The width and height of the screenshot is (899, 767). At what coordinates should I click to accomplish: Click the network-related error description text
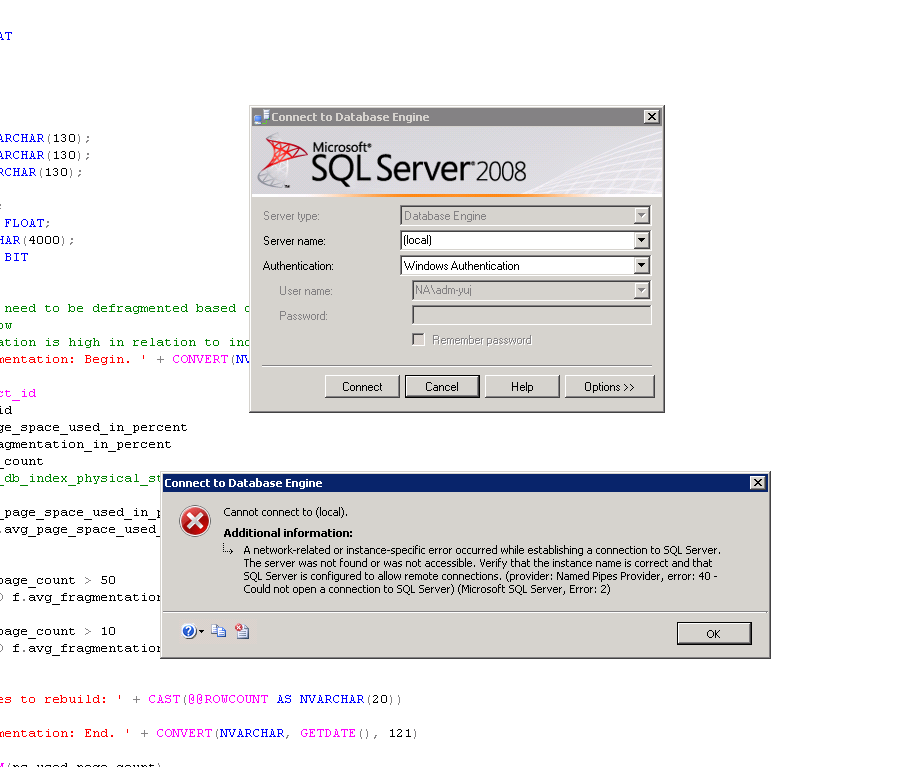[x=482, y=570]
